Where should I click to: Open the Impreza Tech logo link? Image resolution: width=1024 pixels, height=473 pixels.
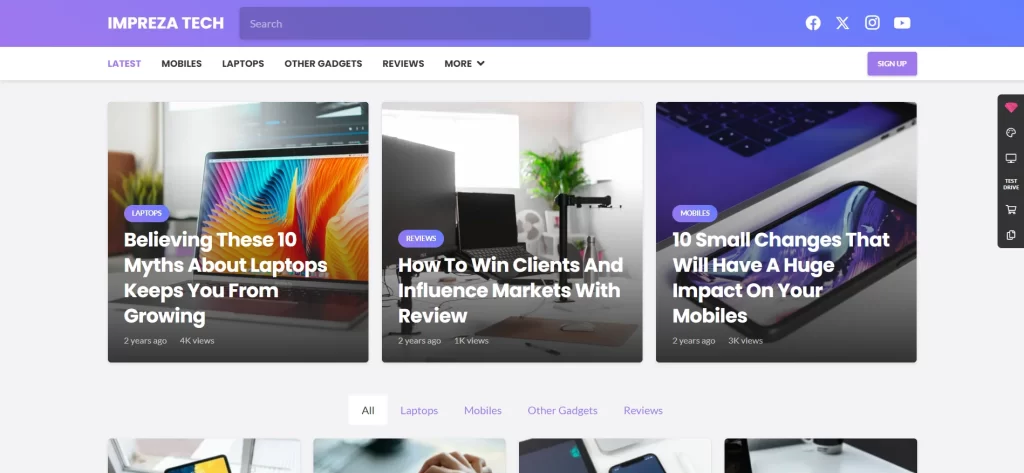click(166, 24)
